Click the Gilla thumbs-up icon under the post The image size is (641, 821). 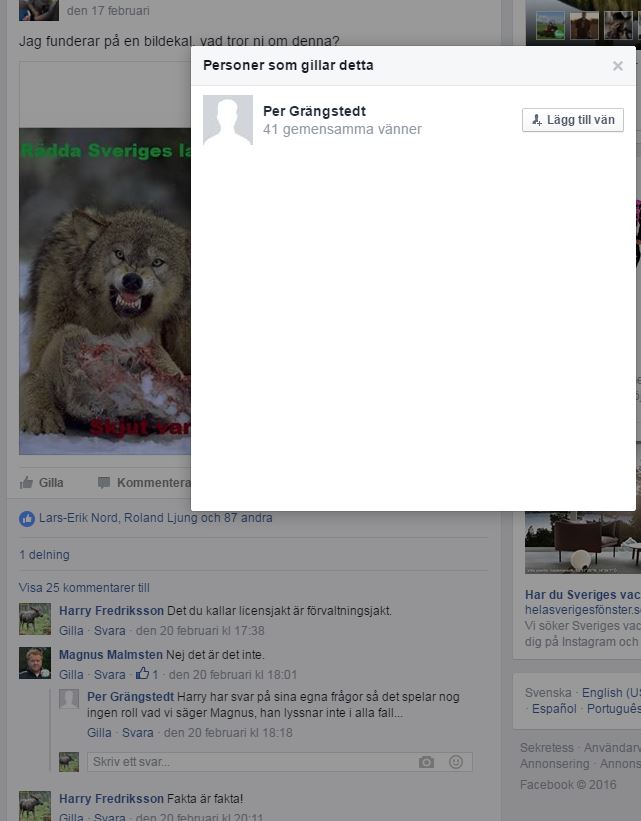[x=27, y=483]
